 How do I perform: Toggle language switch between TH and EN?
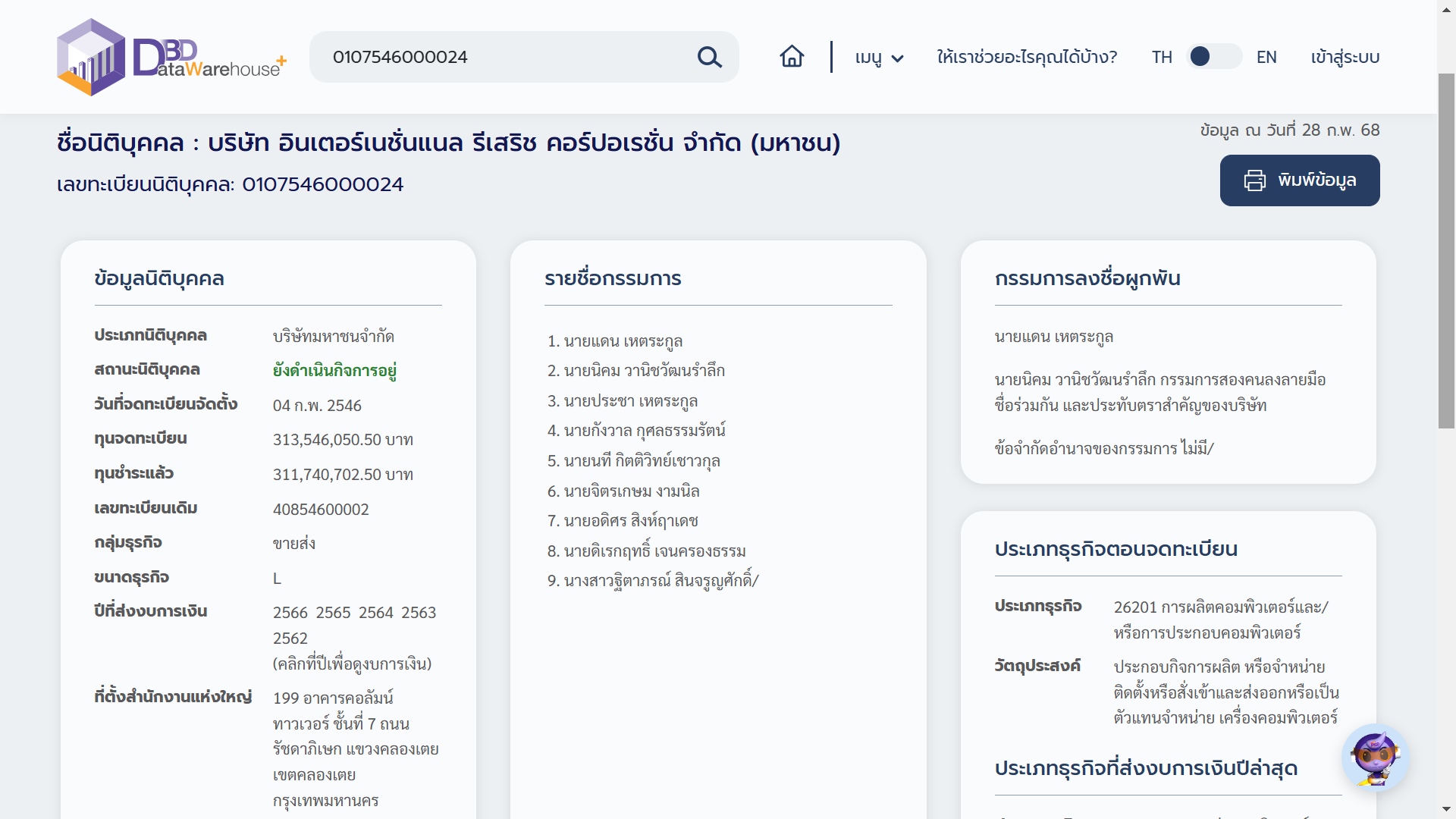(x=1213, y=57)
